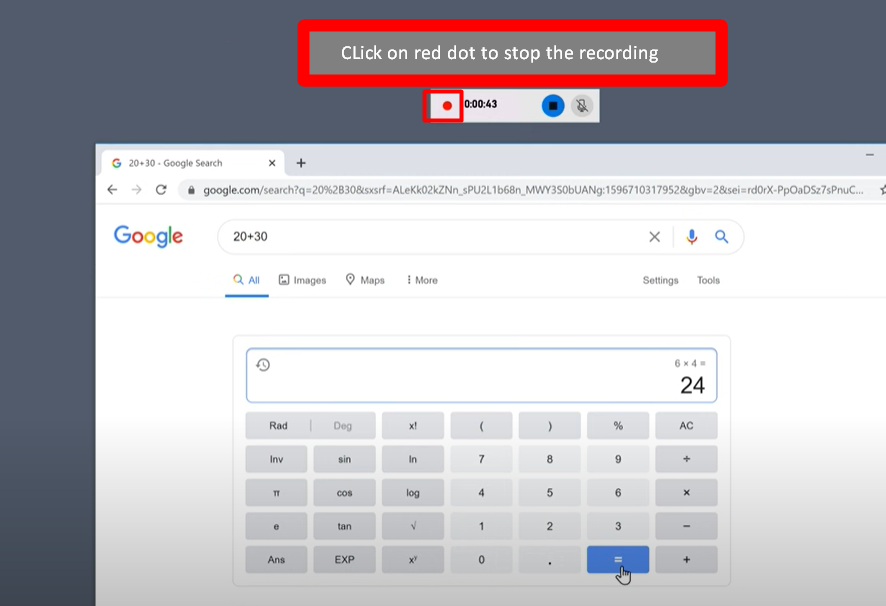Open the Tools menu under the search bar
The width and height of the screenshot is (886, 606).
[708, 280]
